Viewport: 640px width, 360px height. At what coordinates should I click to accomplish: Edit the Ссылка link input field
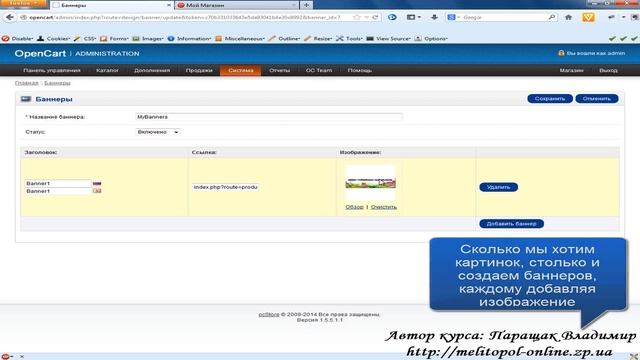click(225, 187)
